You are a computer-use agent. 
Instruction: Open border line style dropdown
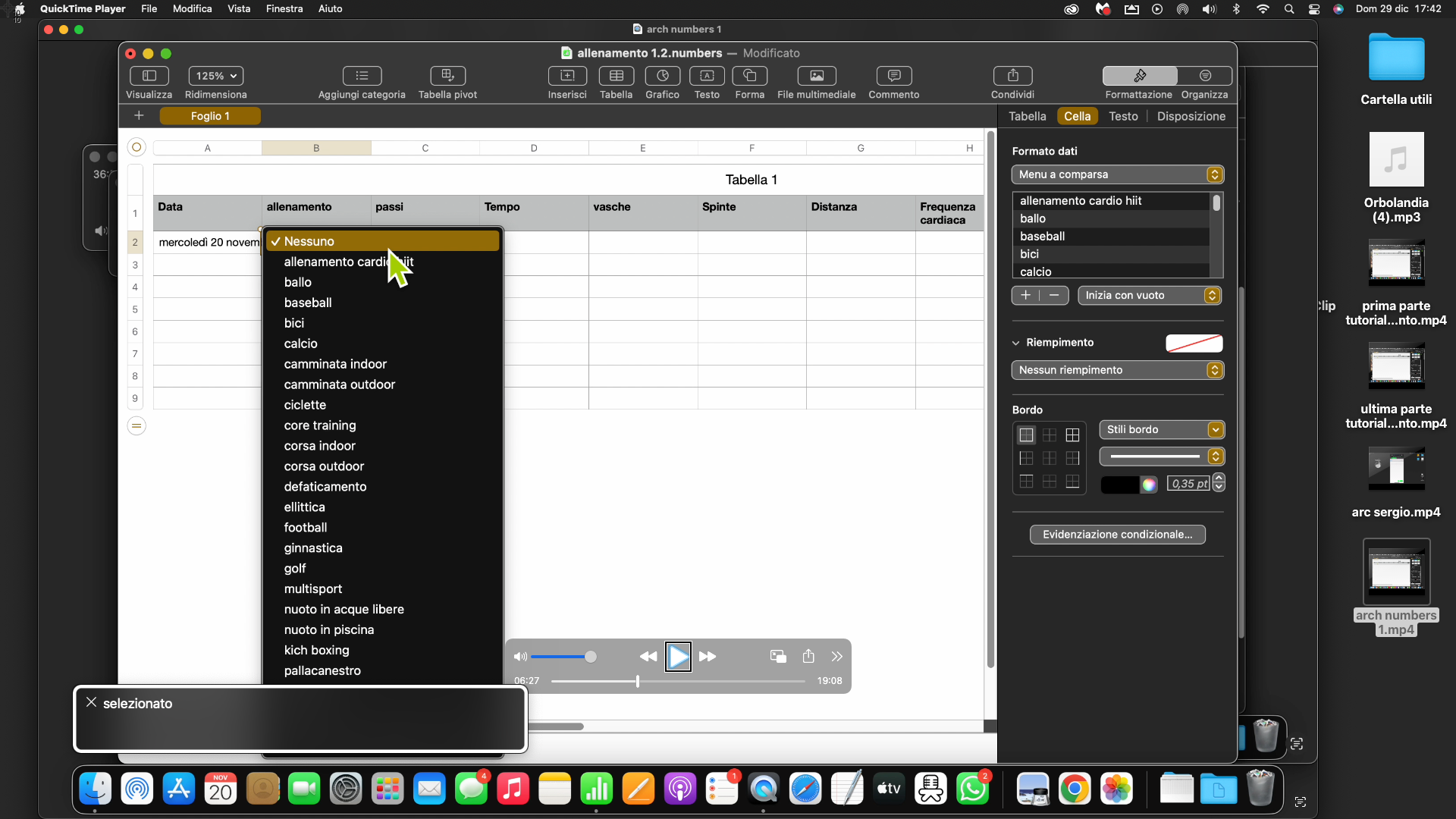pos(1162,457)
